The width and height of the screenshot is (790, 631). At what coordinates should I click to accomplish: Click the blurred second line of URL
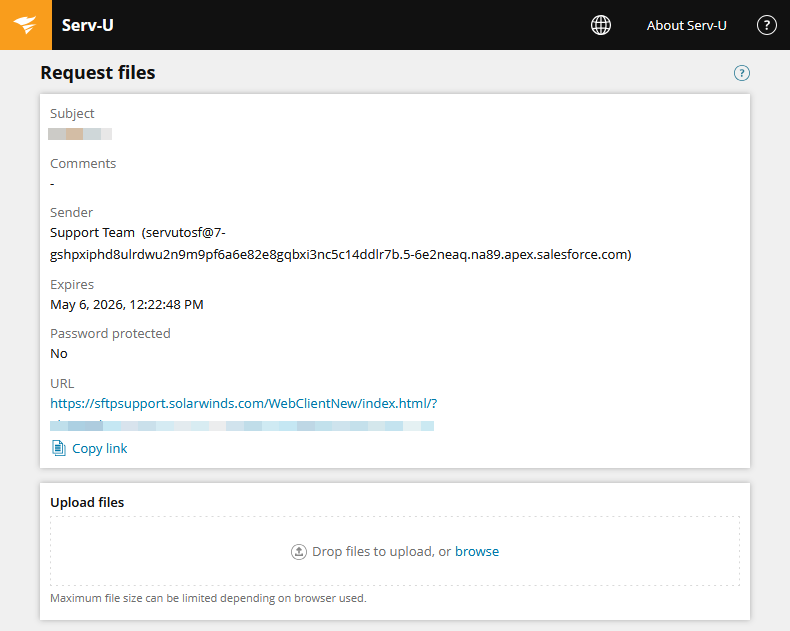[242, 426]
